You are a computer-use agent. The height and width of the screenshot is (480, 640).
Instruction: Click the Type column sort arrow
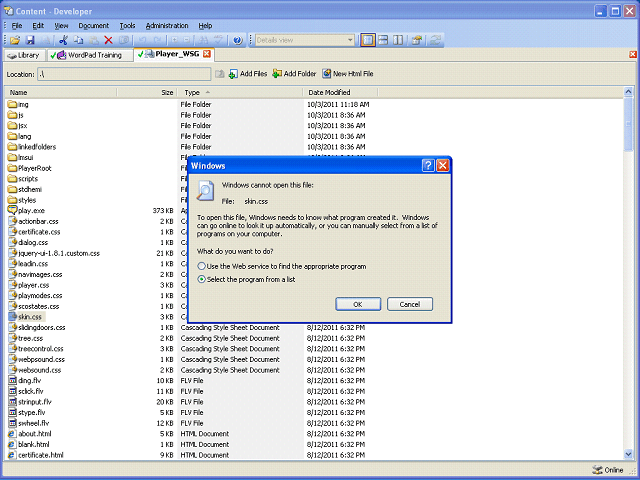pyautogui.click(x=208, y=92)
